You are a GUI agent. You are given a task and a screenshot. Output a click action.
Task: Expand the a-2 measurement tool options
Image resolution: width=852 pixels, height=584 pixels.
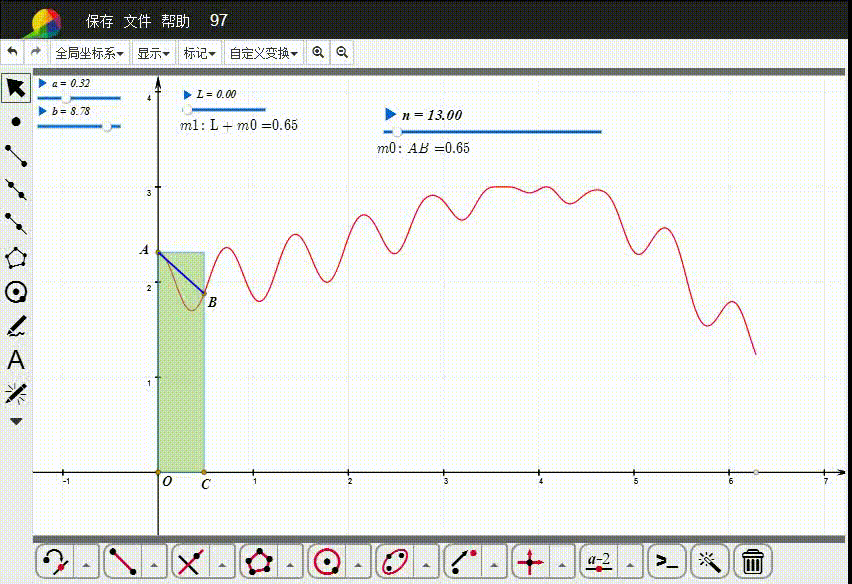click(x=630, y=565)
